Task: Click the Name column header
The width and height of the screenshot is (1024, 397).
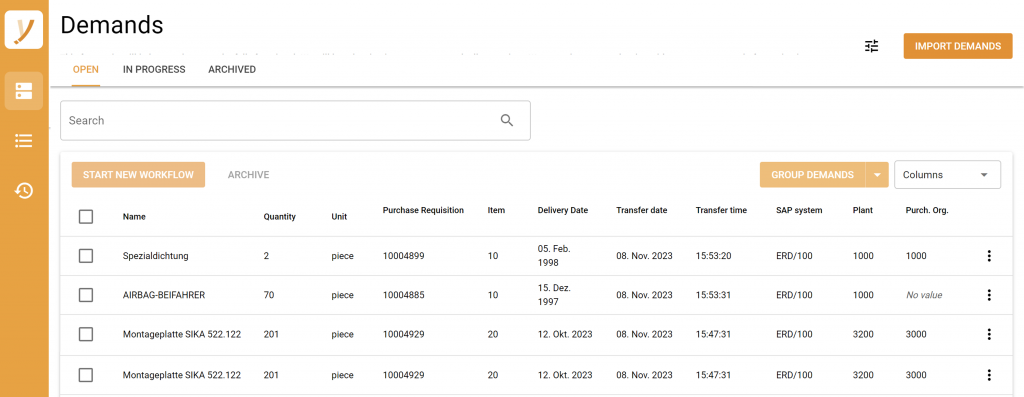Action: pos(134,217)
